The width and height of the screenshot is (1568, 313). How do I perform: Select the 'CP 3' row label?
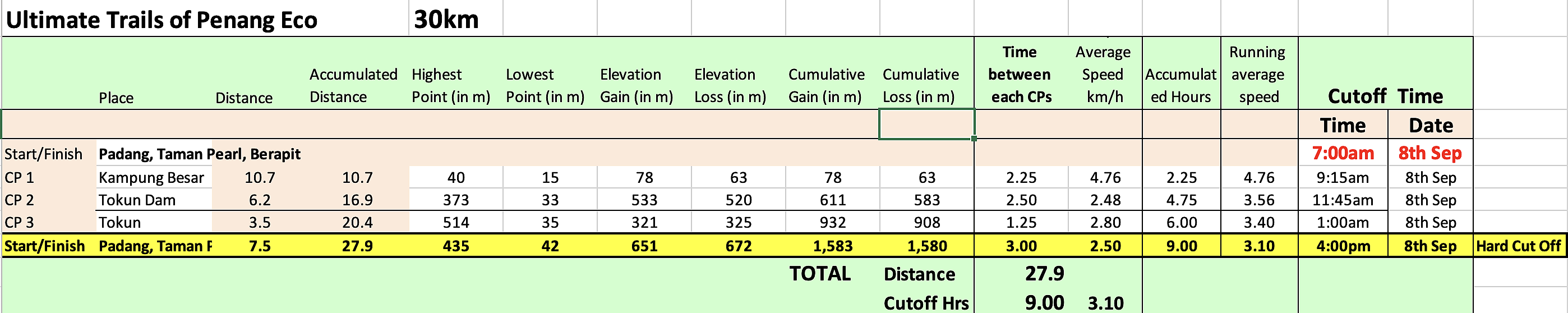click(x=20, y=223)
